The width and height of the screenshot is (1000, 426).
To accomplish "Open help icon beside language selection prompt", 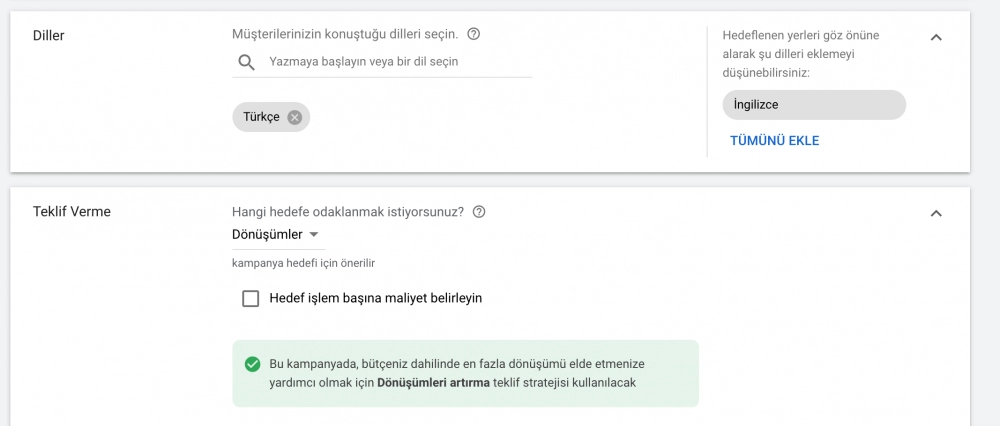I will click(x=473, y=34).
